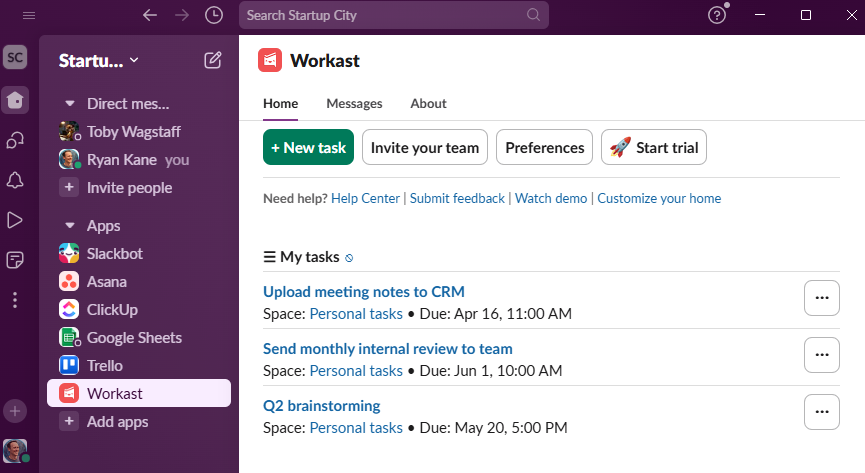This screenshot has width=865, height=473.
Task: Click the New task button
Action: click(x=308, y=148)
